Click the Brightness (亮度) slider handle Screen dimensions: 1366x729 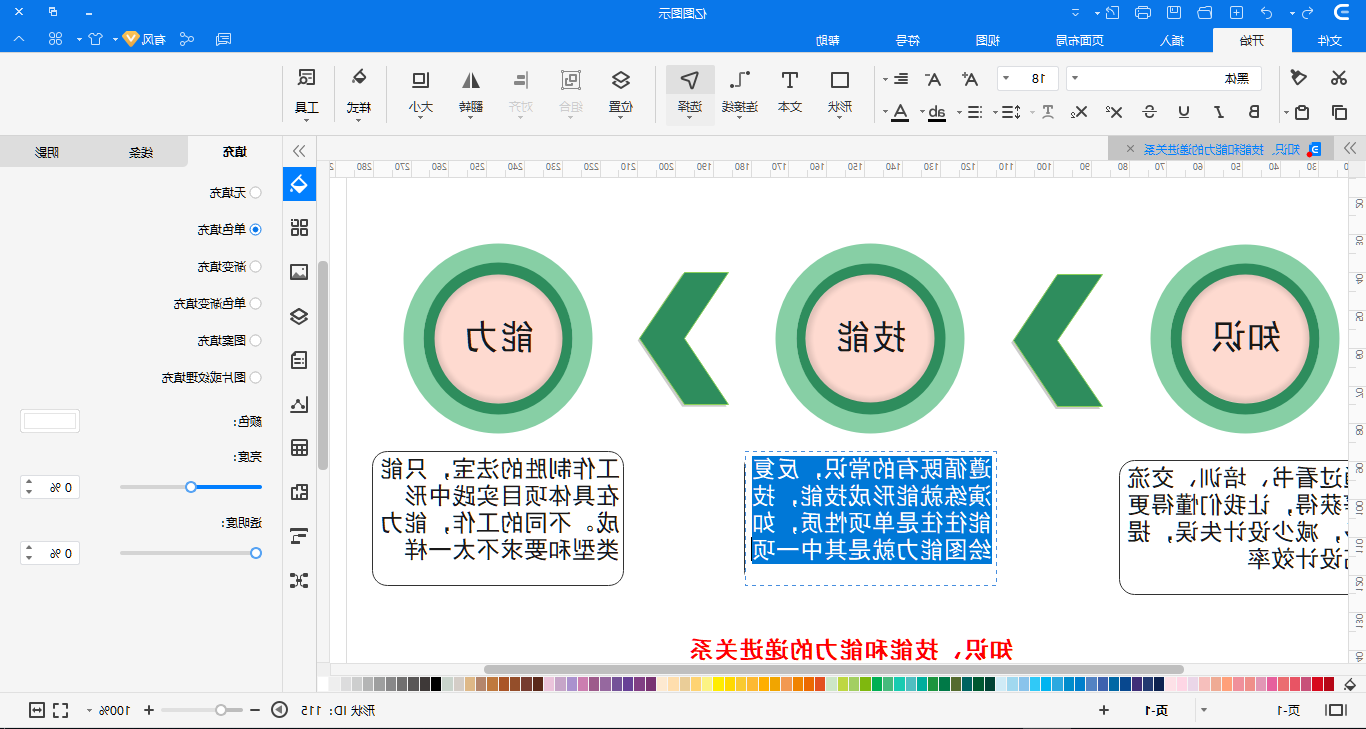[x=191, y=487]
